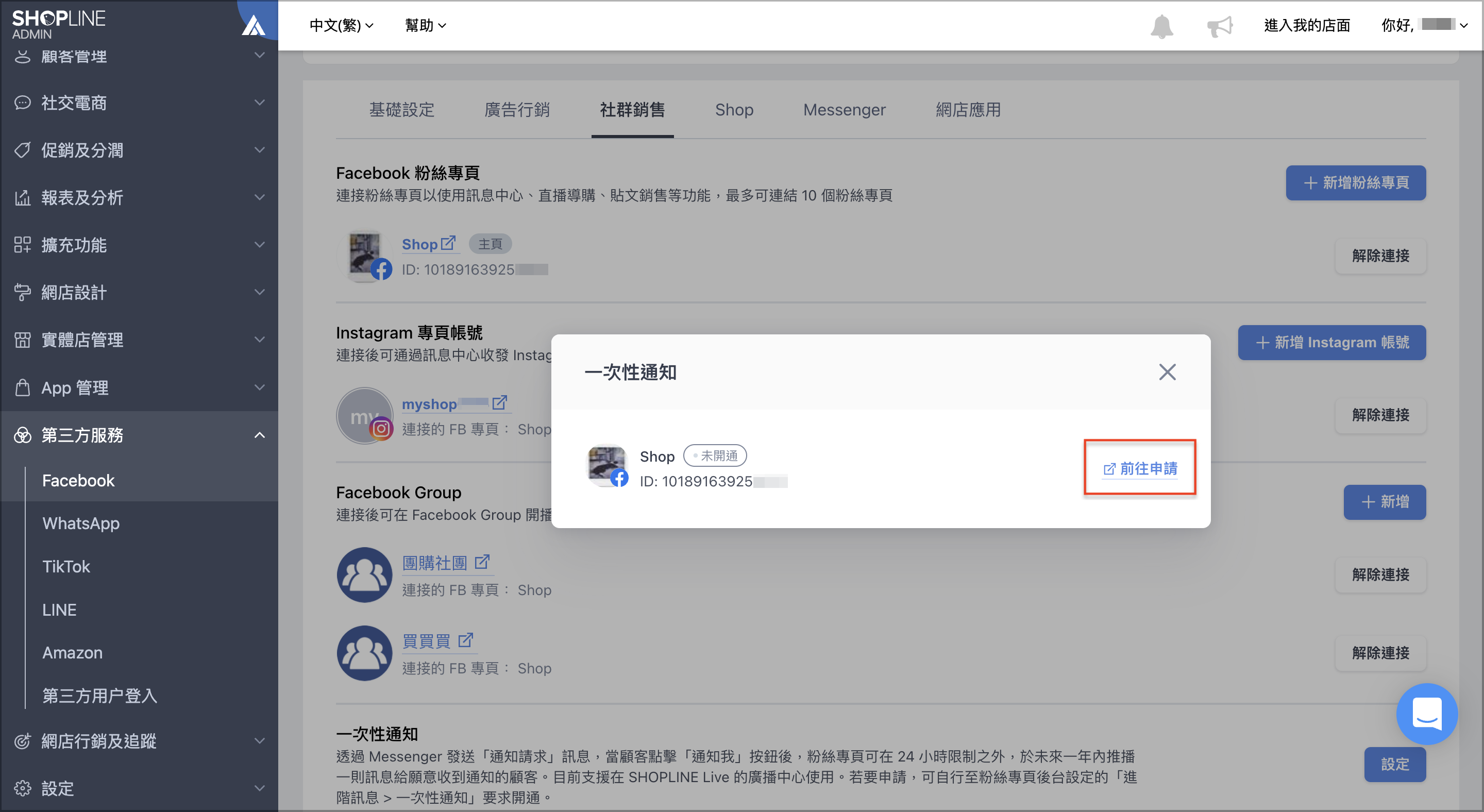The width and height of the screenshot is (1484, 812).
Task: Click the 擴充功能 grid icon
Action: click(x=23, y=245)
